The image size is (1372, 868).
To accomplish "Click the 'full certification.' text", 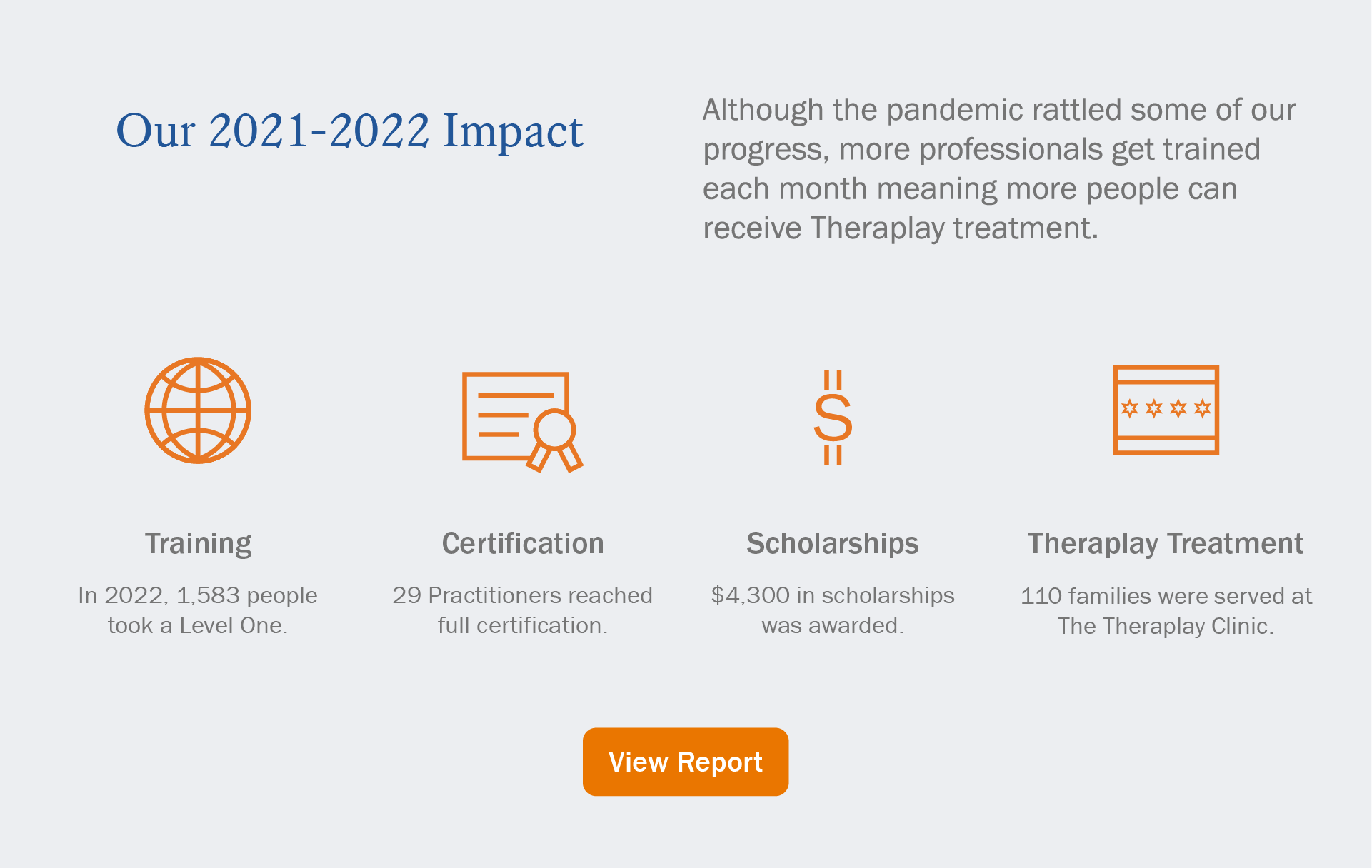I will point(523,626).
